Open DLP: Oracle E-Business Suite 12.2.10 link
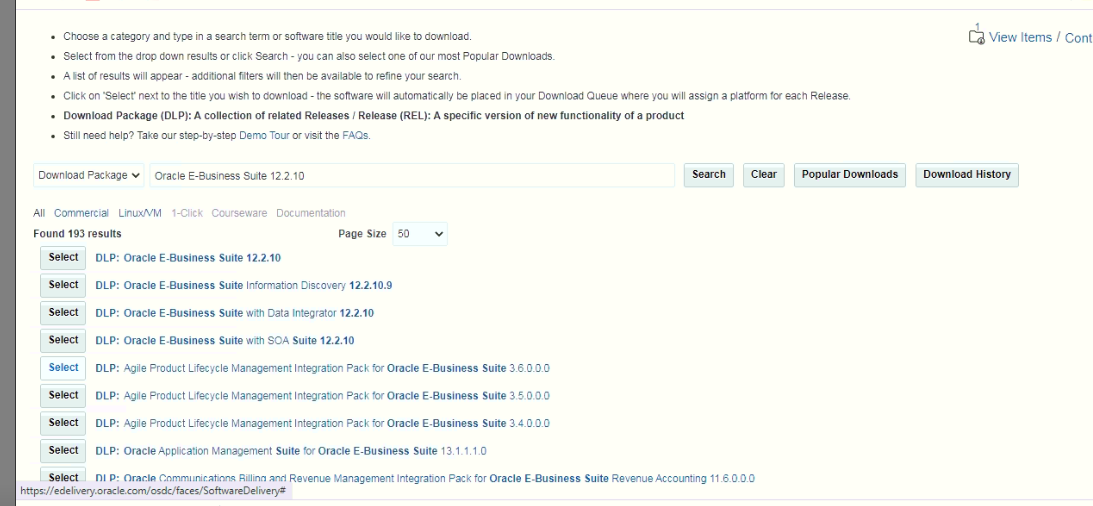Screen dimensions: 1093x506 (188, 258)
